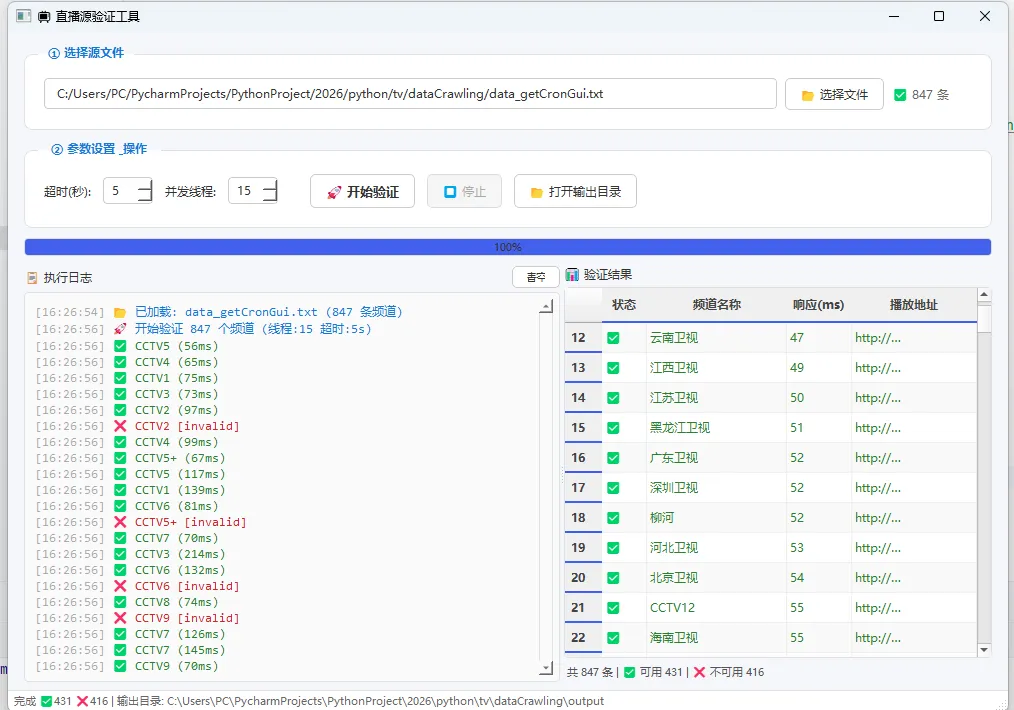Click the folder icon in 已加载 log line

point(120,312)
